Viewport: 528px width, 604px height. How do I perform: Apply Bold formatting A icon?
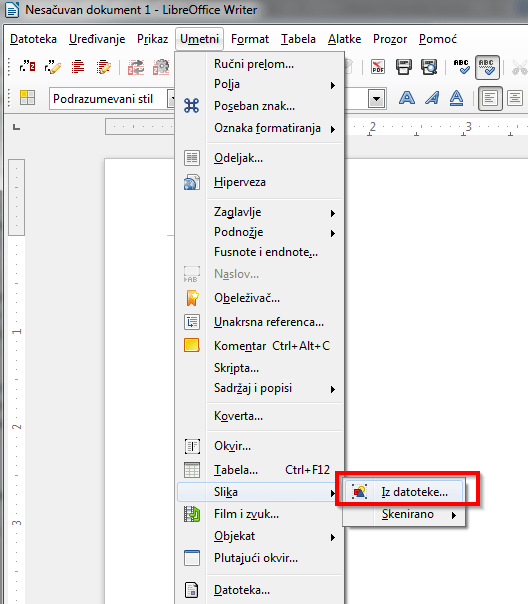pos(407,98)
